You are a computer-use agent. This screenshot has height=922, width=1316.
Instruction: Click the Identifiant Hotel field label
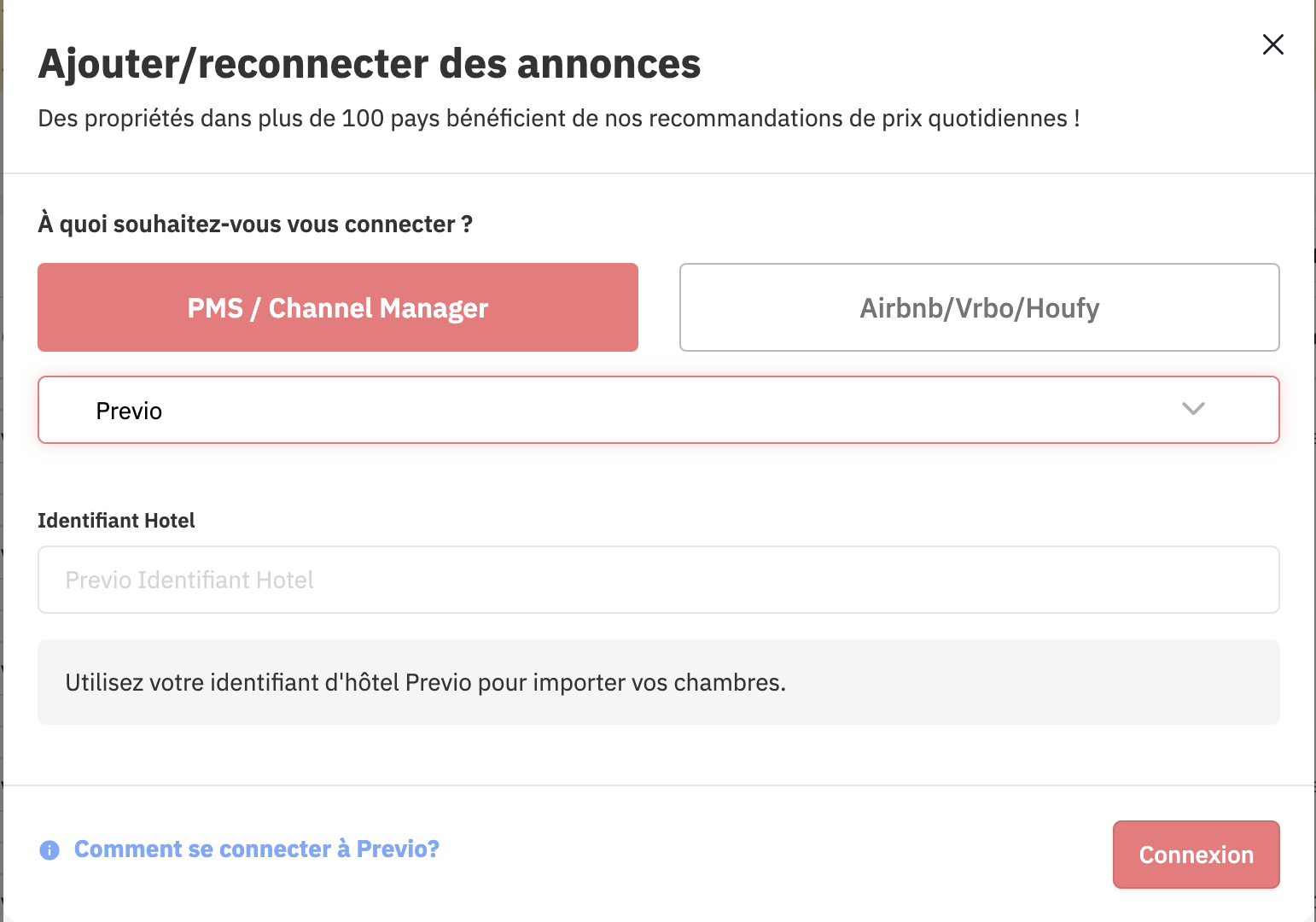click(116, 521)
